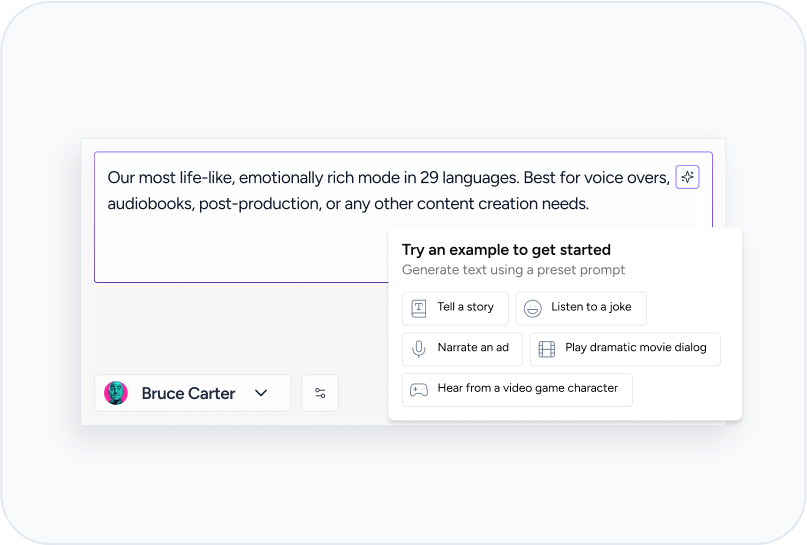
Task: Select the Tell a story preset
Action: click(x=455, y=309)
